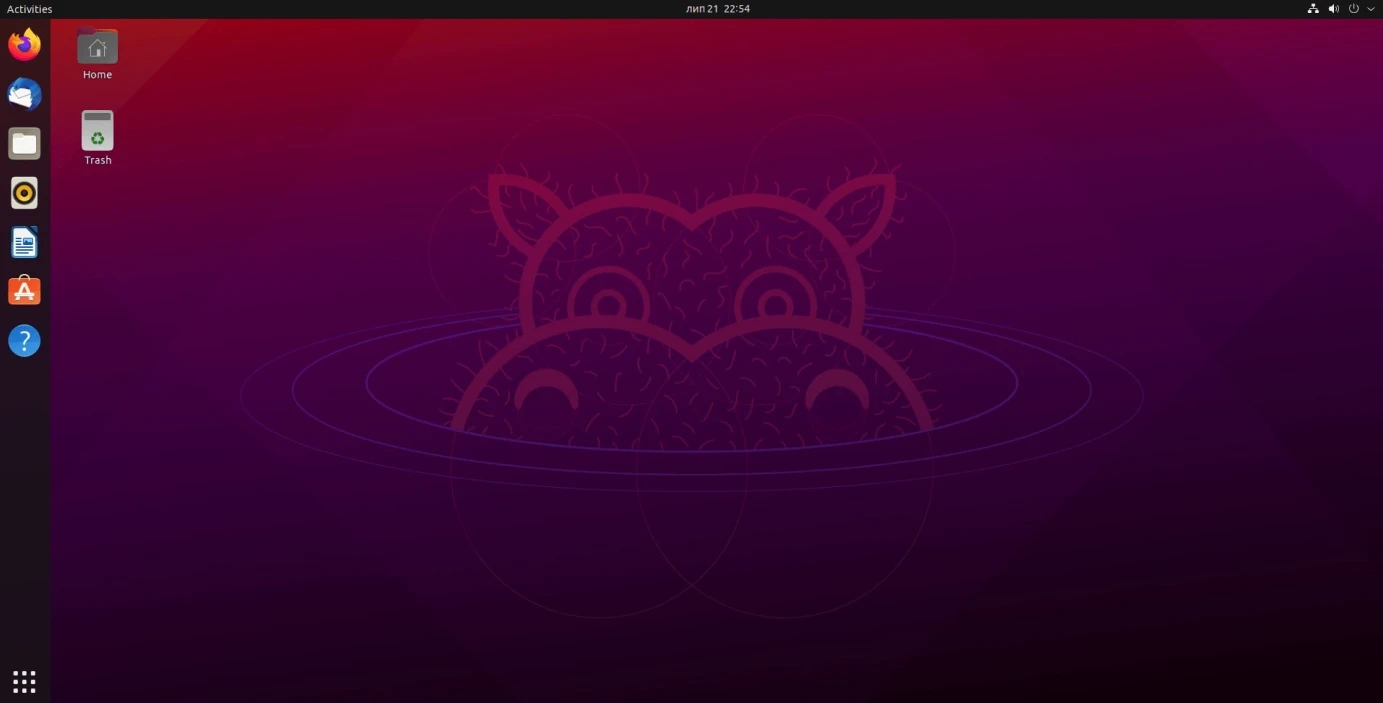1383x703 pixels.
Task: Launch Firefox from the dock
Action: [24, 45]
